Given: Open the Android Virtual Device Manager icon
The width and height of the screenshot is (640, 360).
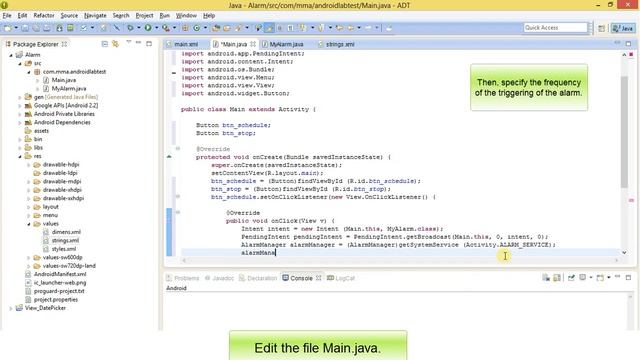Looking at the screenshot, I should click(71, 28).
